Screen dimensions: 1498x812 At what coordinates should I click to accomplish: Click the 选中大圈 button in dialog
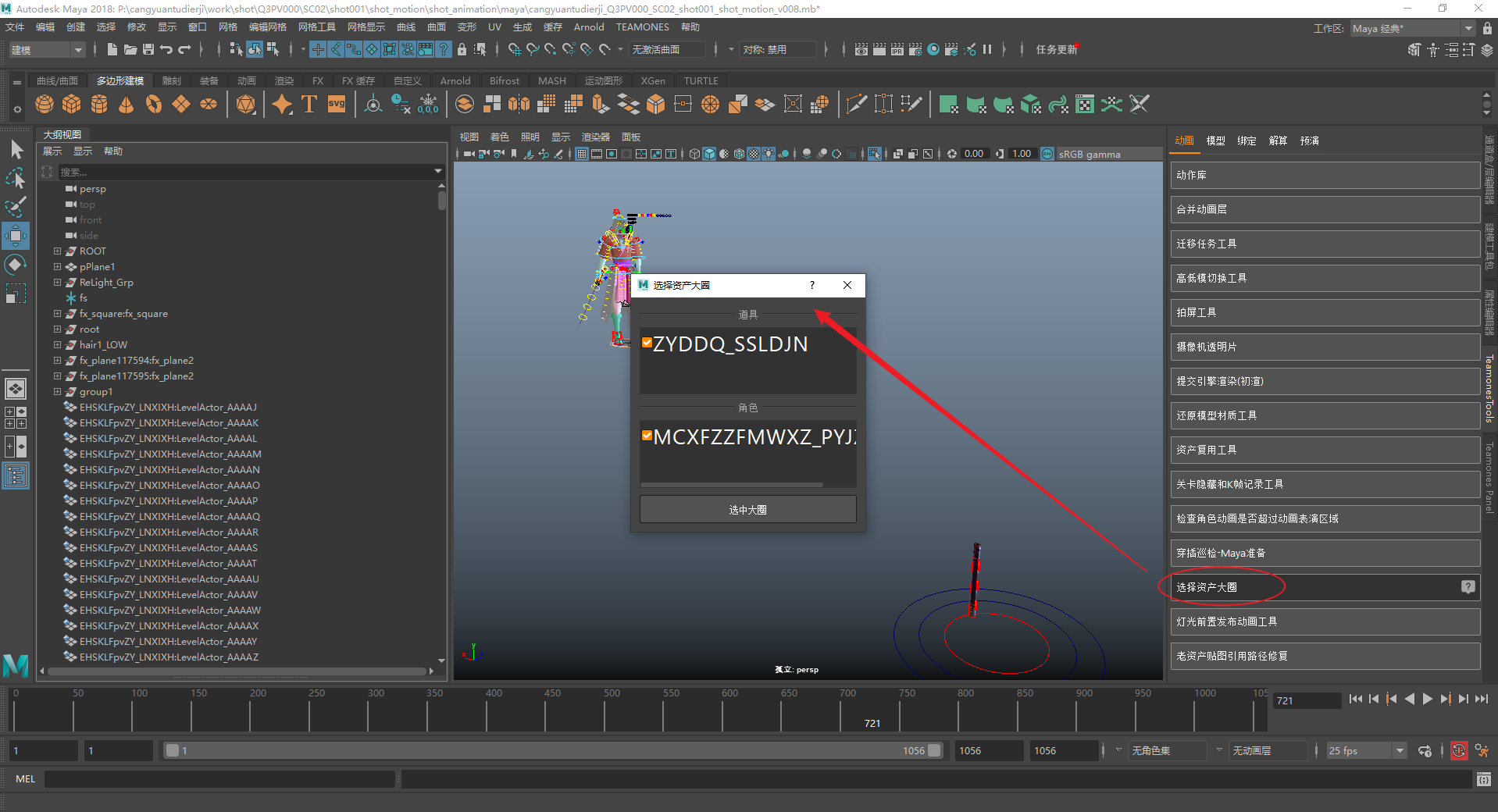(x=747, y=510)
